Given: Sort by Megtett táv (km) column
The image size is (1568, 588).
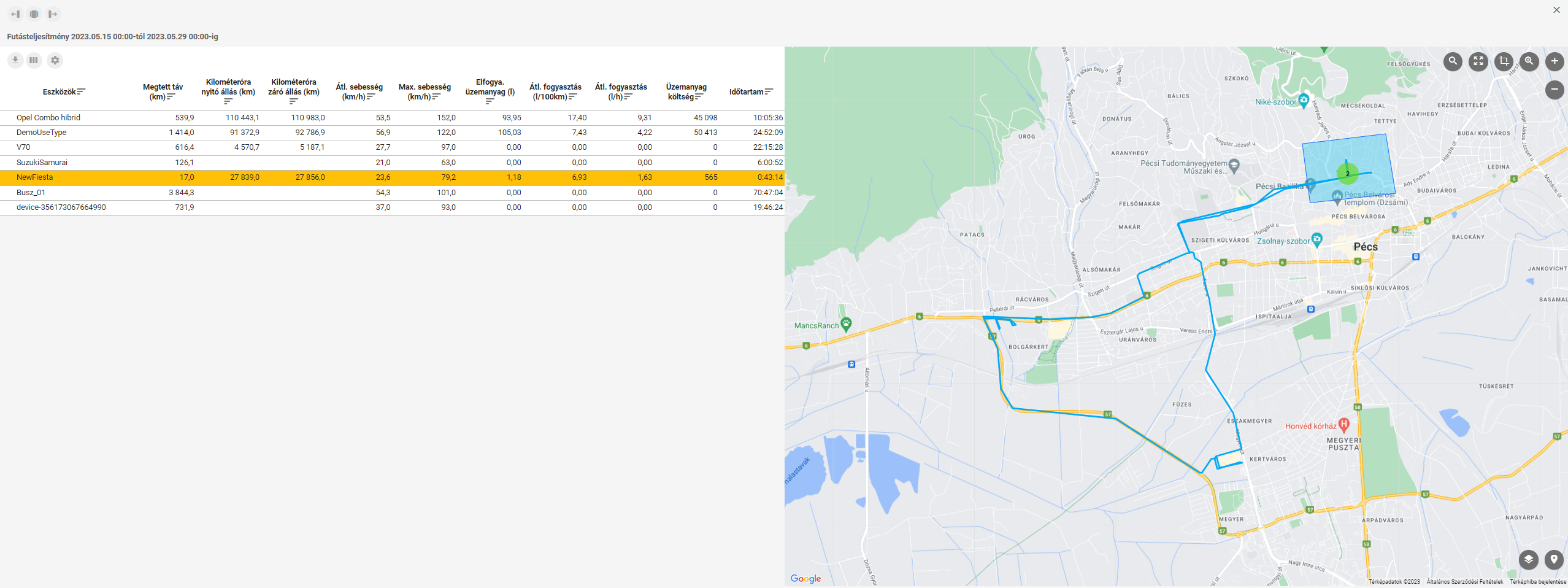Looking at the screenshot, I should coord(163,92).
